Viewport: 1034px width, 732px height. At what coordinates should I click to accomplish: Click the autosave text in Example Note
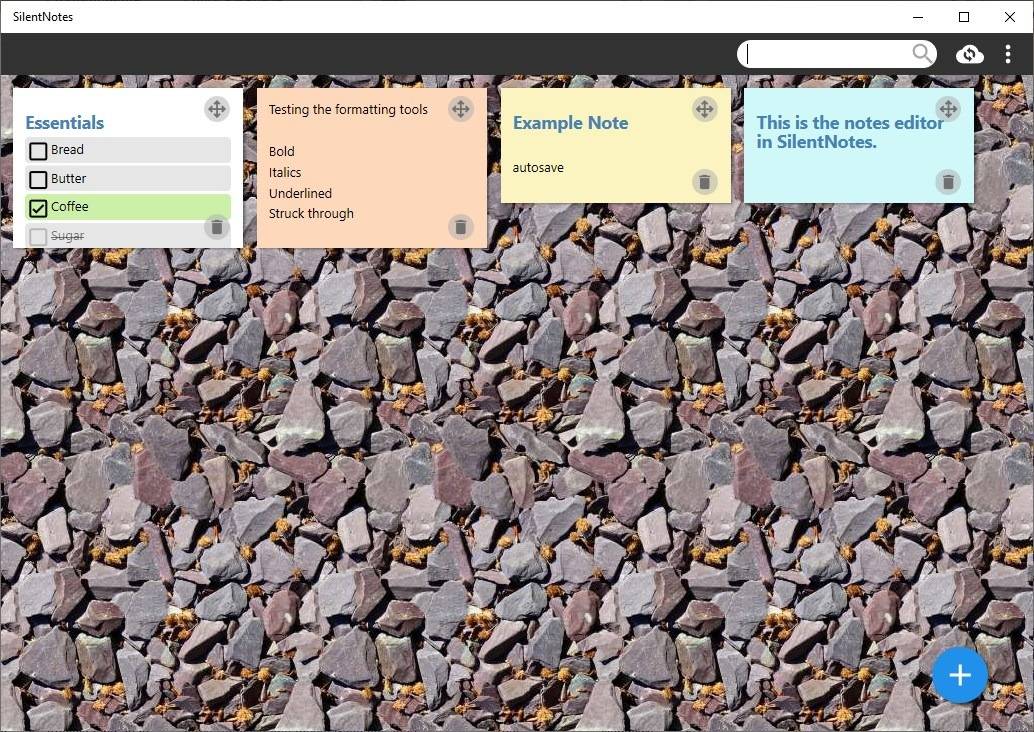pos(538,168)
